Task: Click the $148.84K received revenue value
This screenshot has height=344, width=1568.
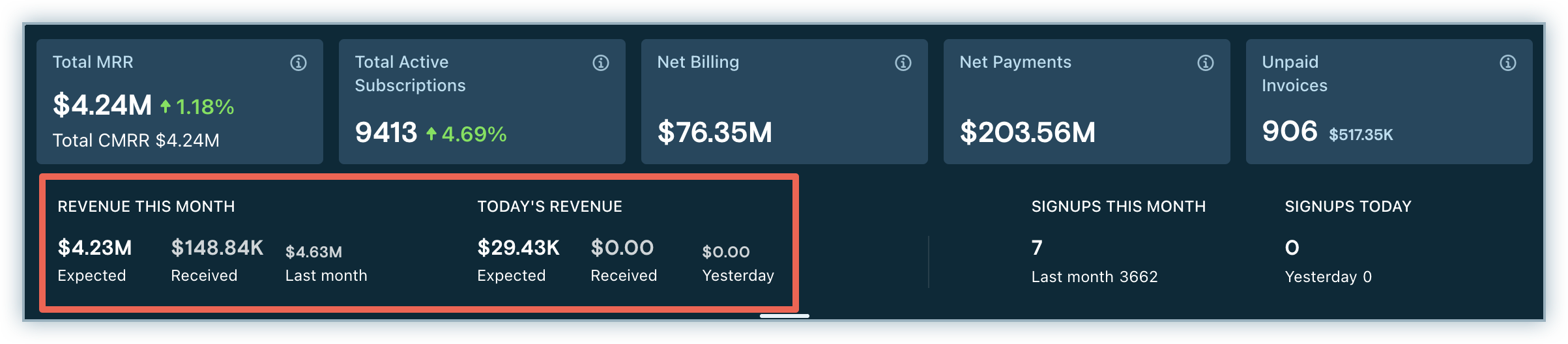Action: pos(217,248)
